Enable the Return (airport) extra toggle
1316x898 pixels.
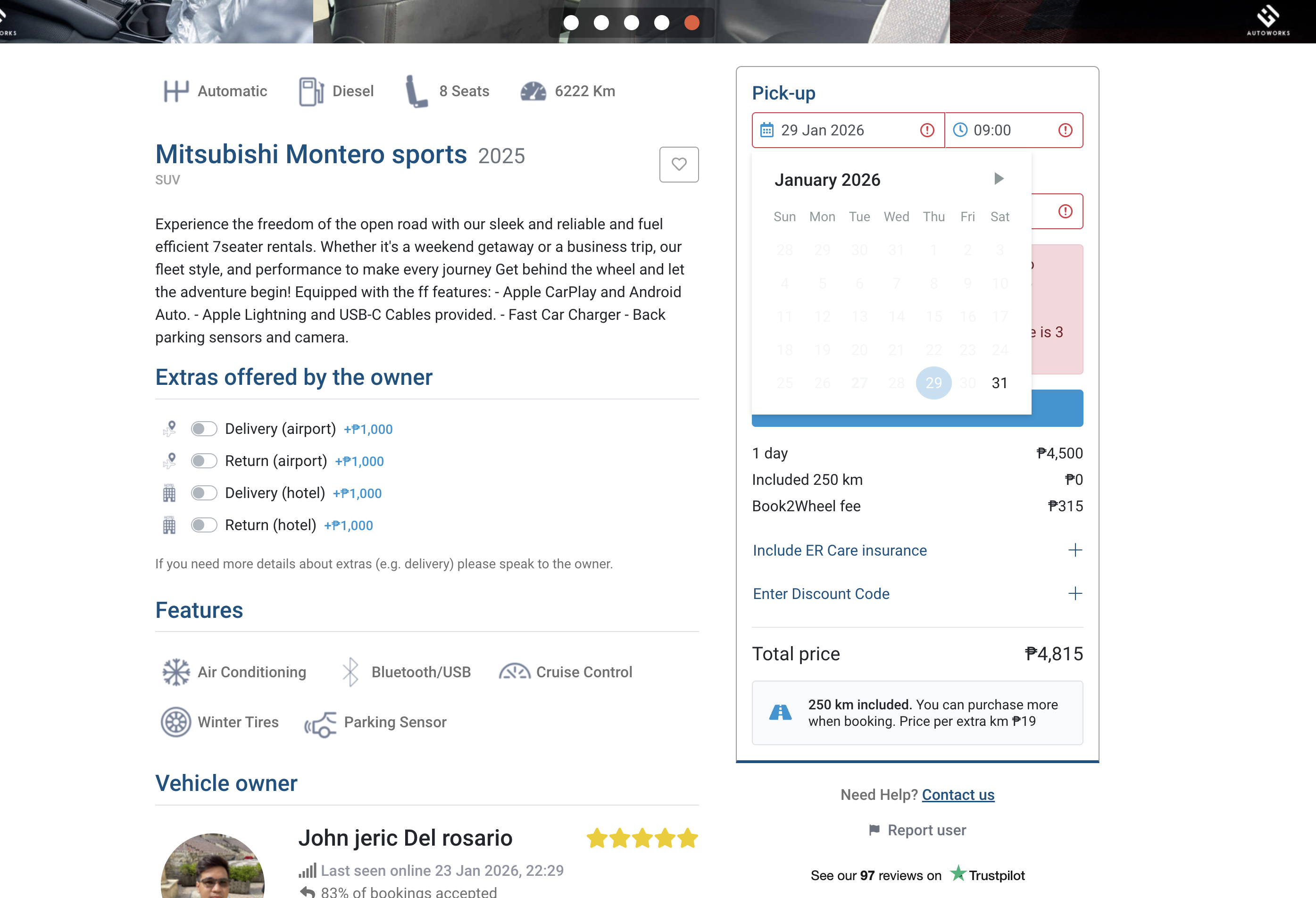tap(204, 461)
